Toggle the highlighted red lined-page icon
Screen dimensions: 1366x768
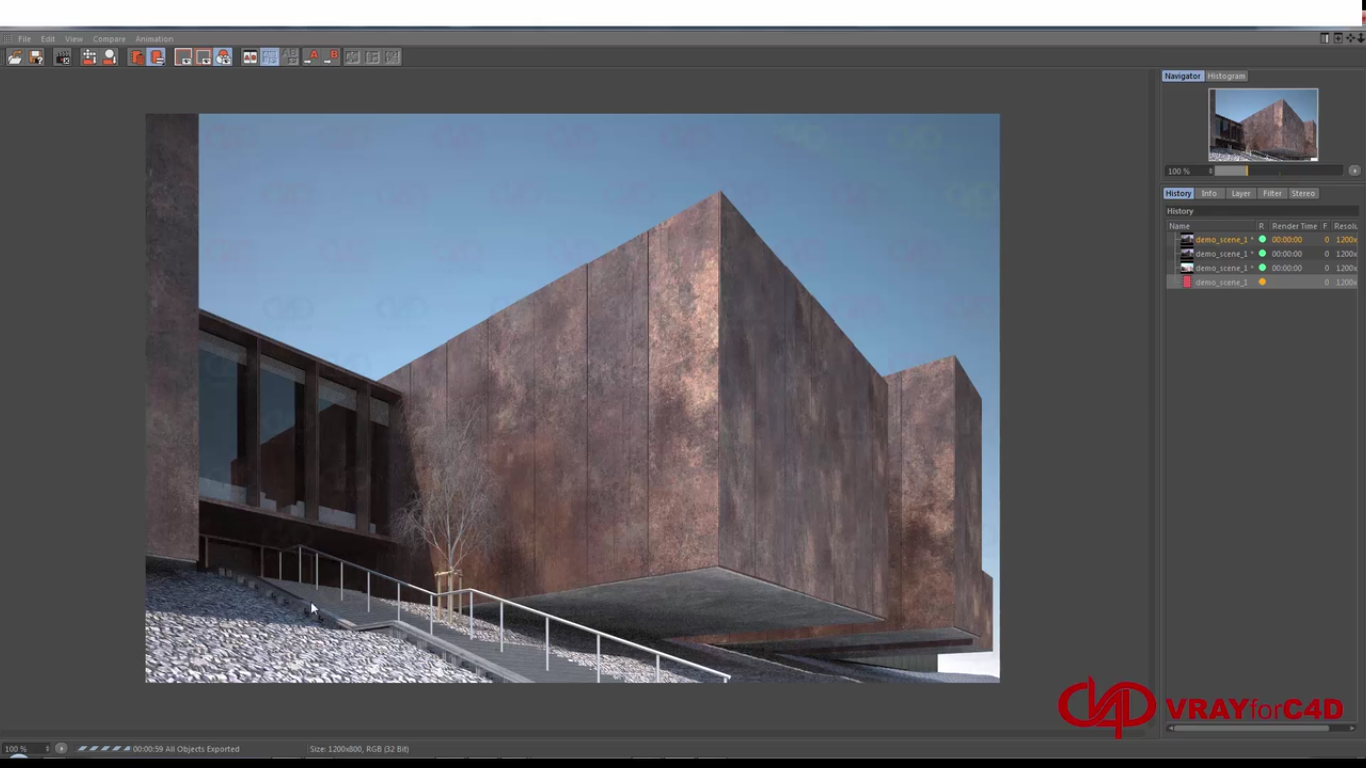[157, 57]
